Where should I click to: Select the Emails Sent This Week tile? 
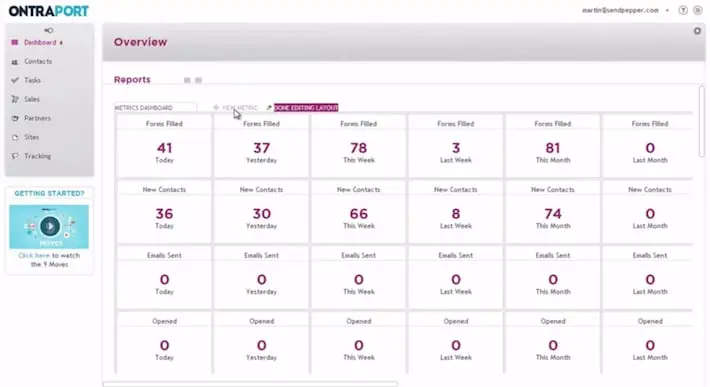[359, 277]
